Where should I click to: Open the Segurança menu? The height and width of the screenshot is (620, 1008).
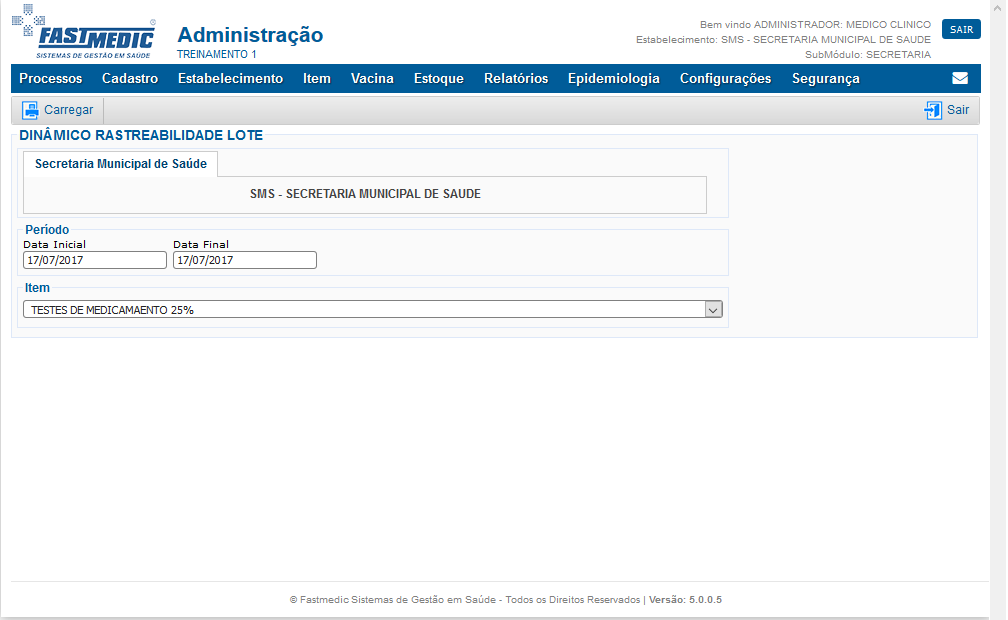825,78
